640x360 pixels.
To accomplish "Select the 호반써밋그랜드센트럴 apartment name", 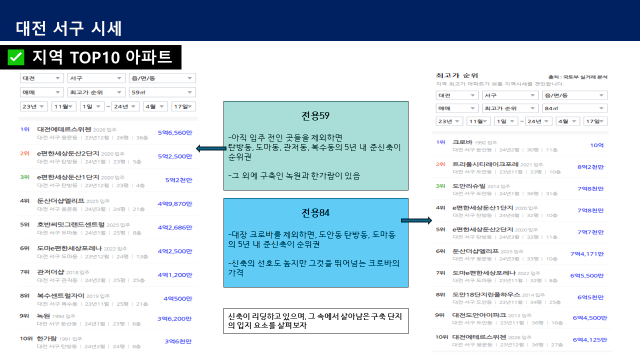I will [x=71, y=224].
